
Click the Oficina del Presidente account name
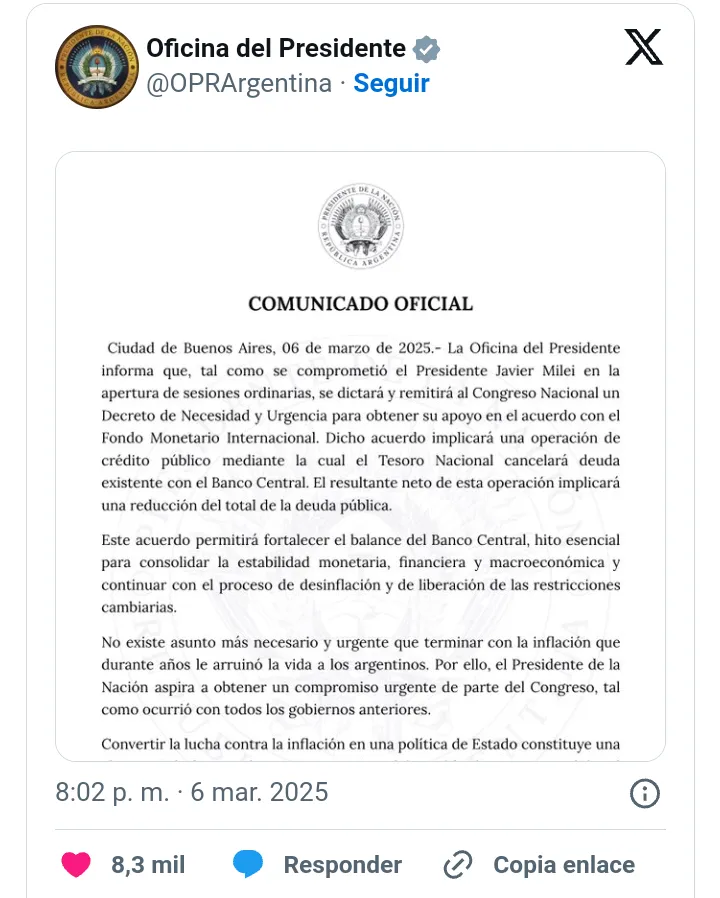pyautogui.click(x=276, y=48)
